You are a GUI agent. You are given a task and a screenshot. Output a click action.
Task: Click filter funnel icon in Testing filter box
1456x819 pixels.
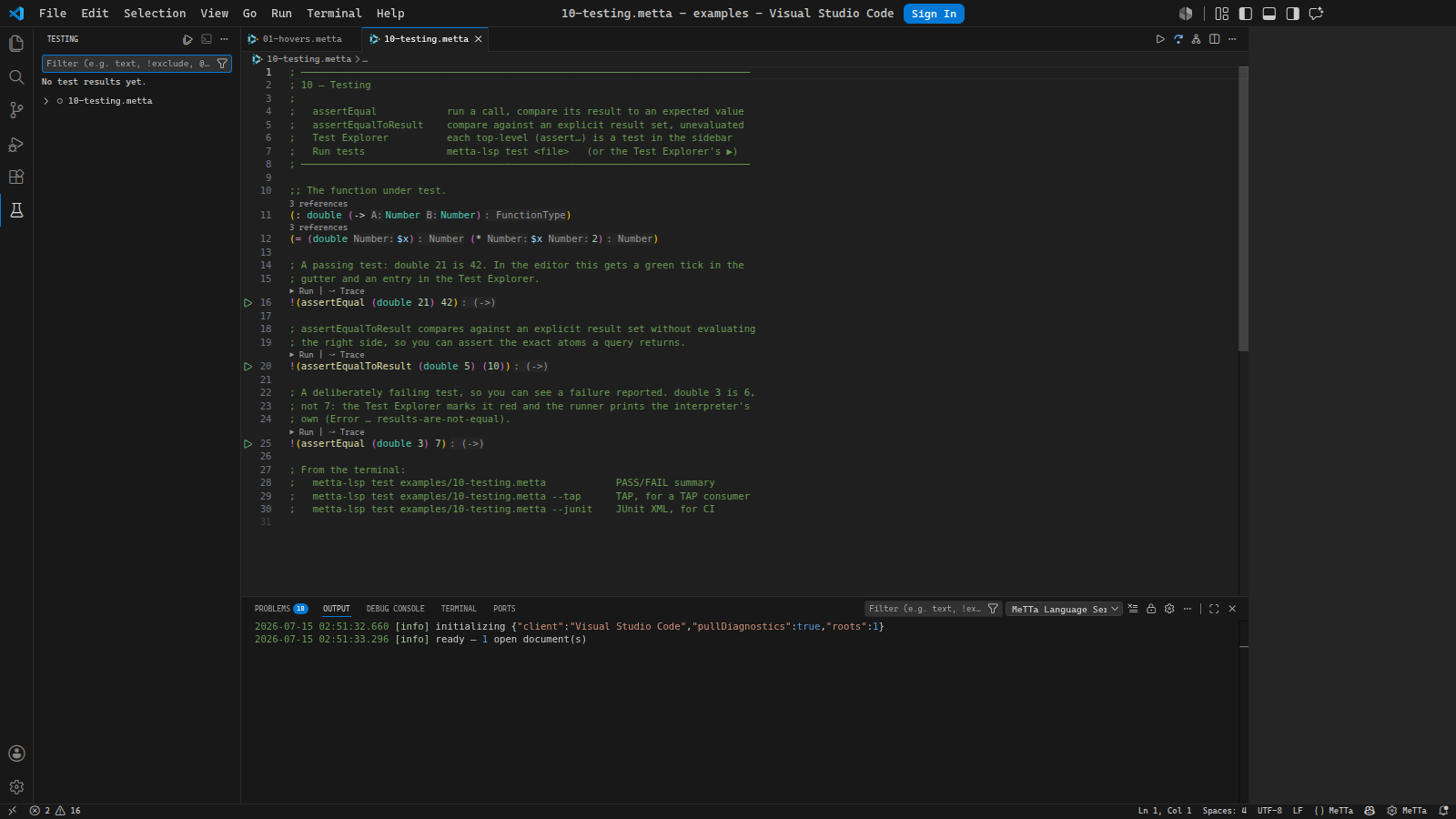pyautogui.click(x=222, y=64)
